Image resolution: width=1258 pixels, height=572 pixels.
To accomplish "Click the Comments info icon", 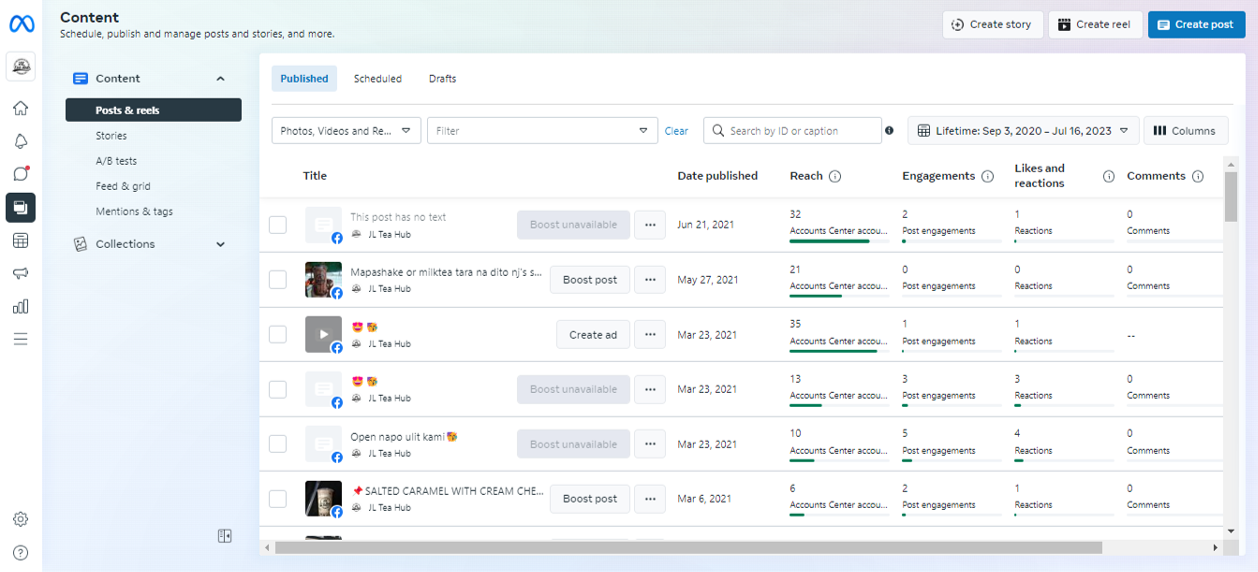I will pos(1198,176).
